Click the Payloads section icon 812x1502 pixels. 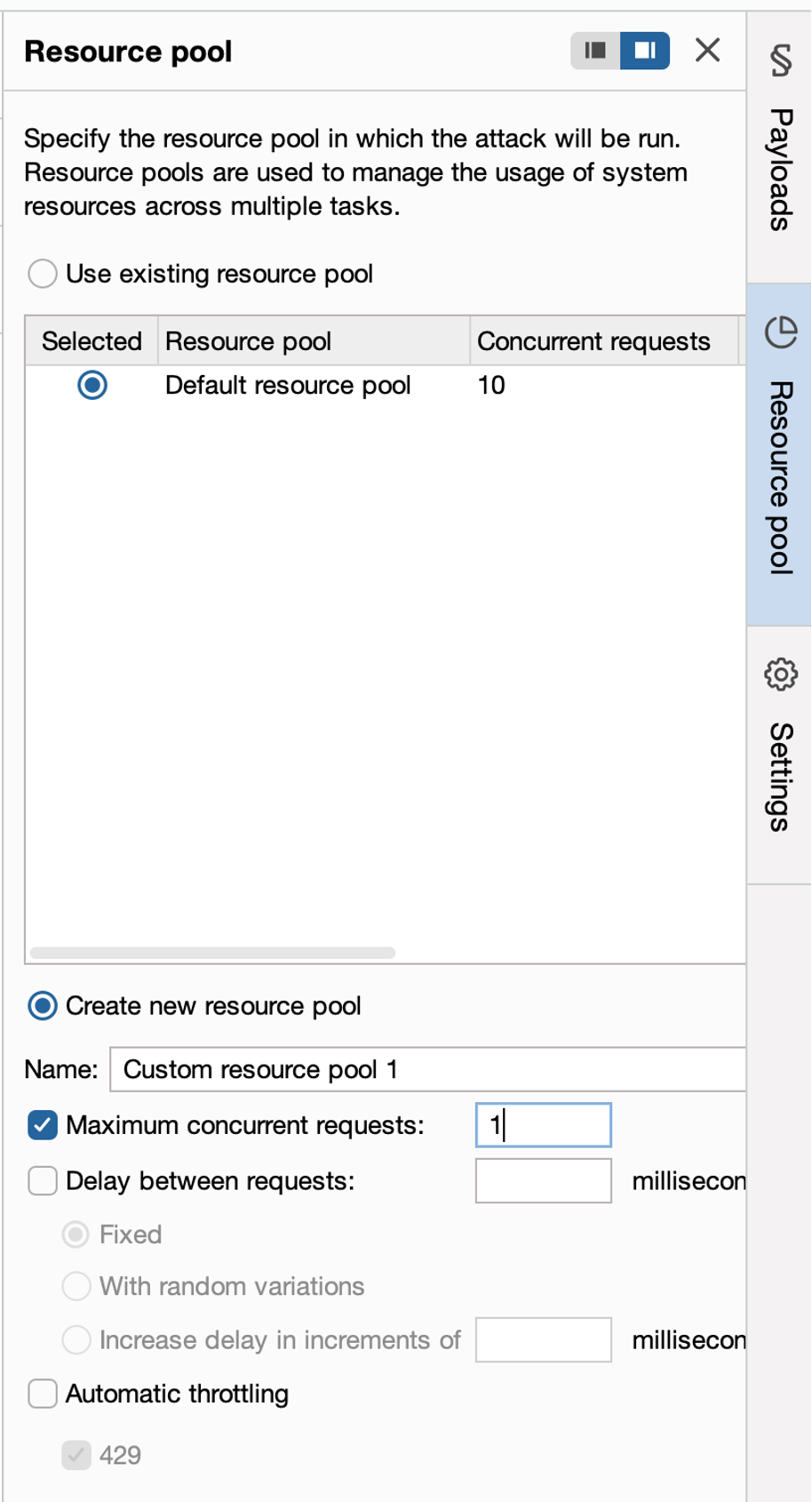(780, 60)
